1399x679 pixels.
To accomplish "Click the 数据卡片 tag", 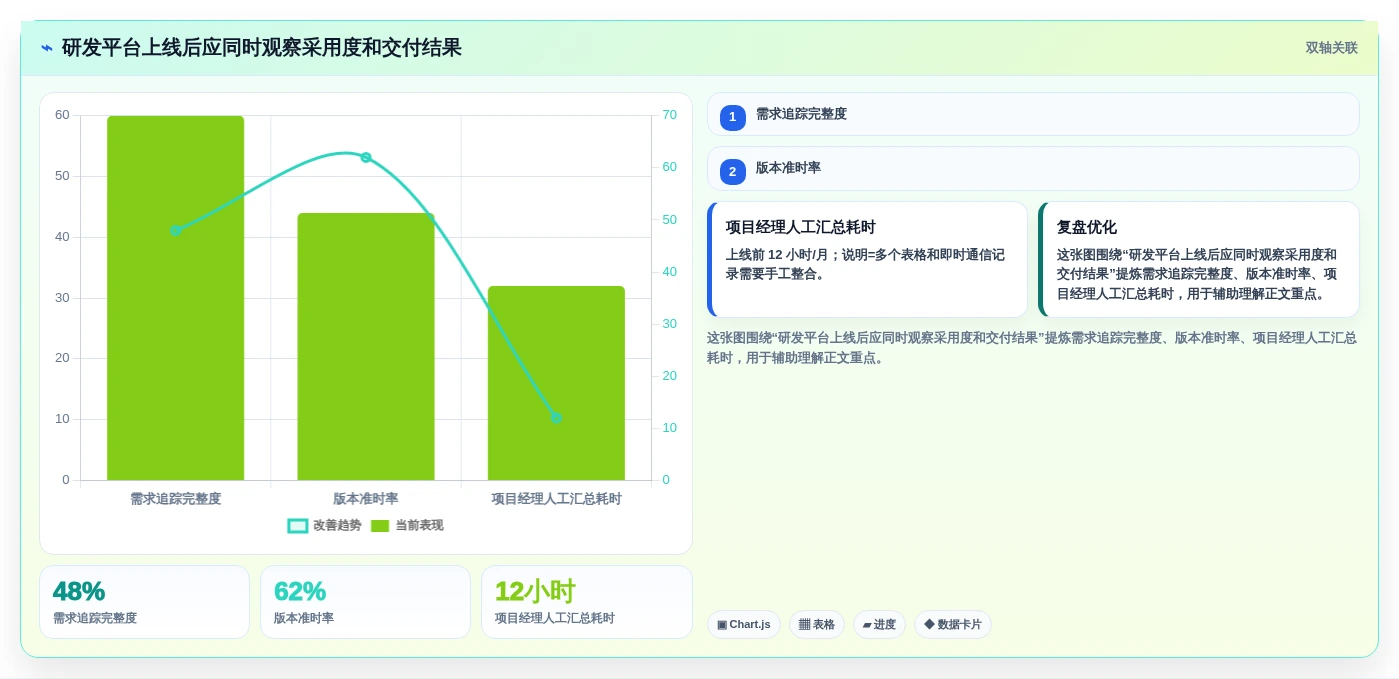I will coord(953,625).
